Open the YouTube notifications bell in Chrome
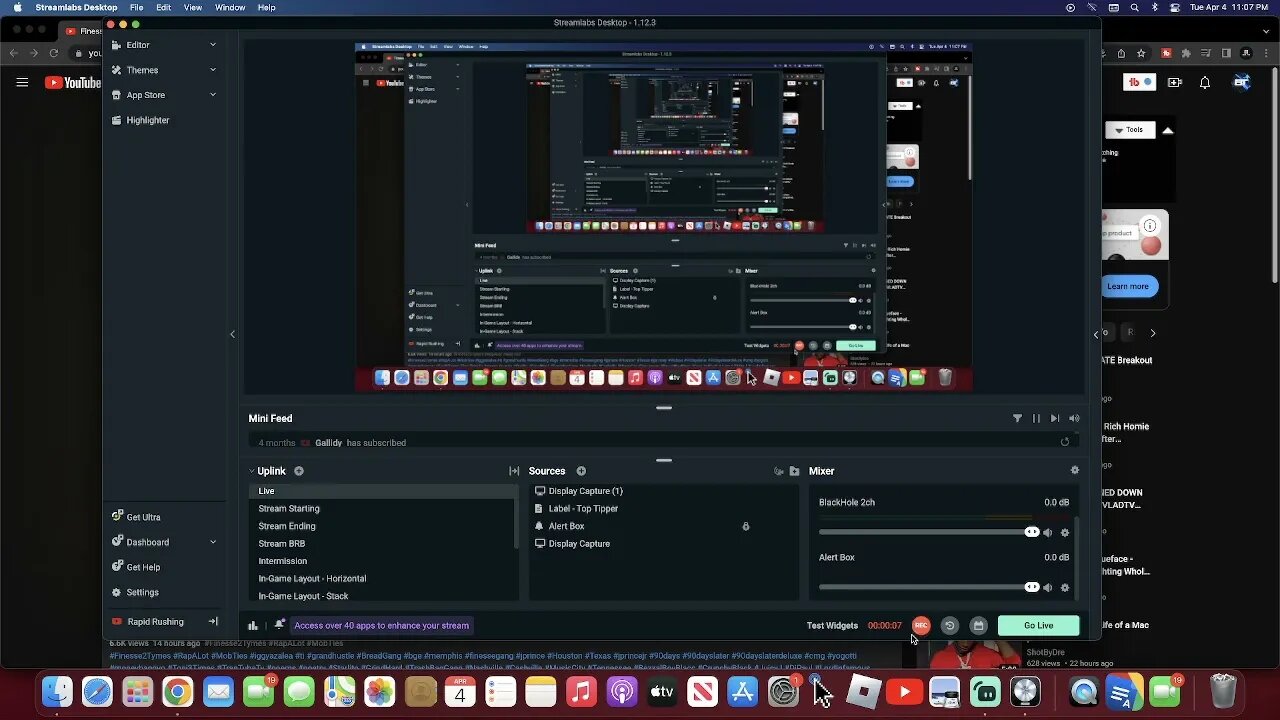 point(1205,83)
